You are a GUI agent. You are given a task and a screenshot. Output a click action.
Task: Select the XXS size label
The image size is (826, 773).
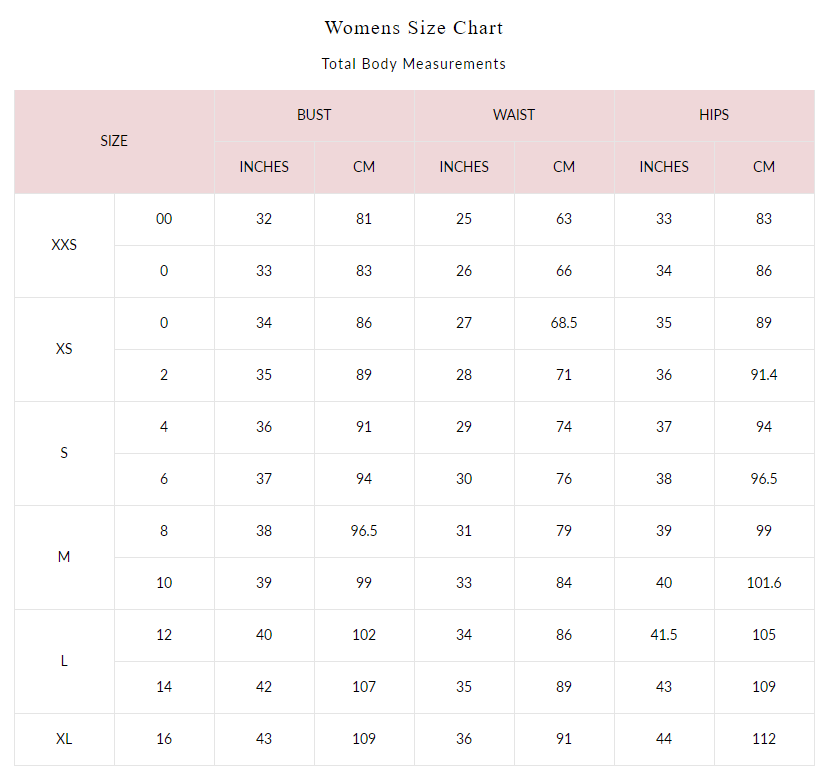pos(64,245)
